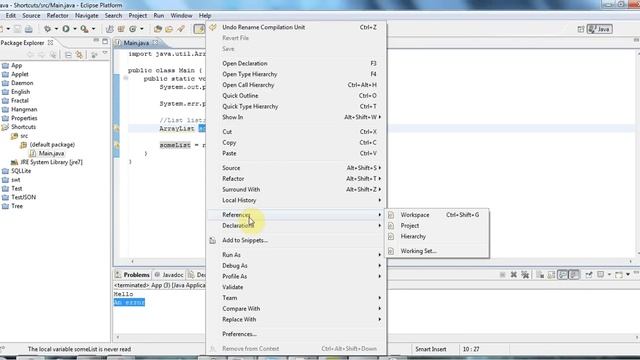
Task: Maximize the Package Explorer view
Action: tap(105, 41)
